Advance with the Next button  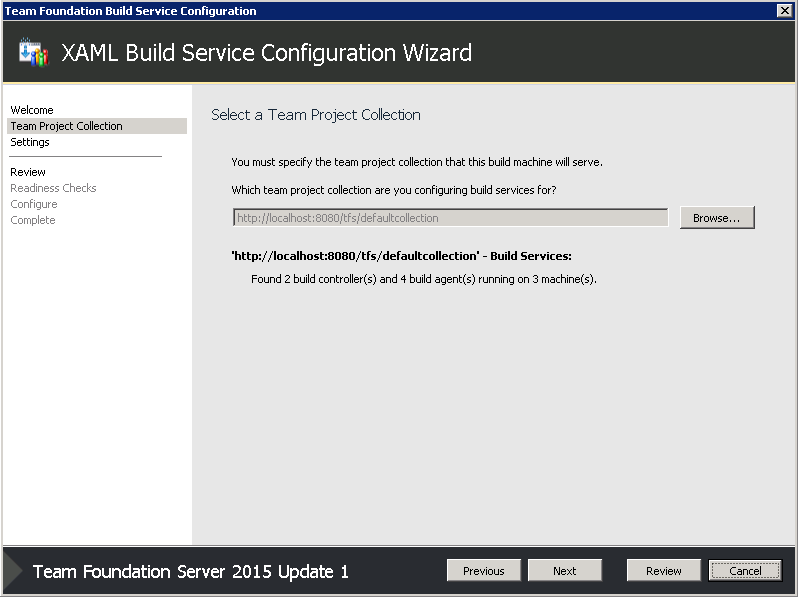565,571
